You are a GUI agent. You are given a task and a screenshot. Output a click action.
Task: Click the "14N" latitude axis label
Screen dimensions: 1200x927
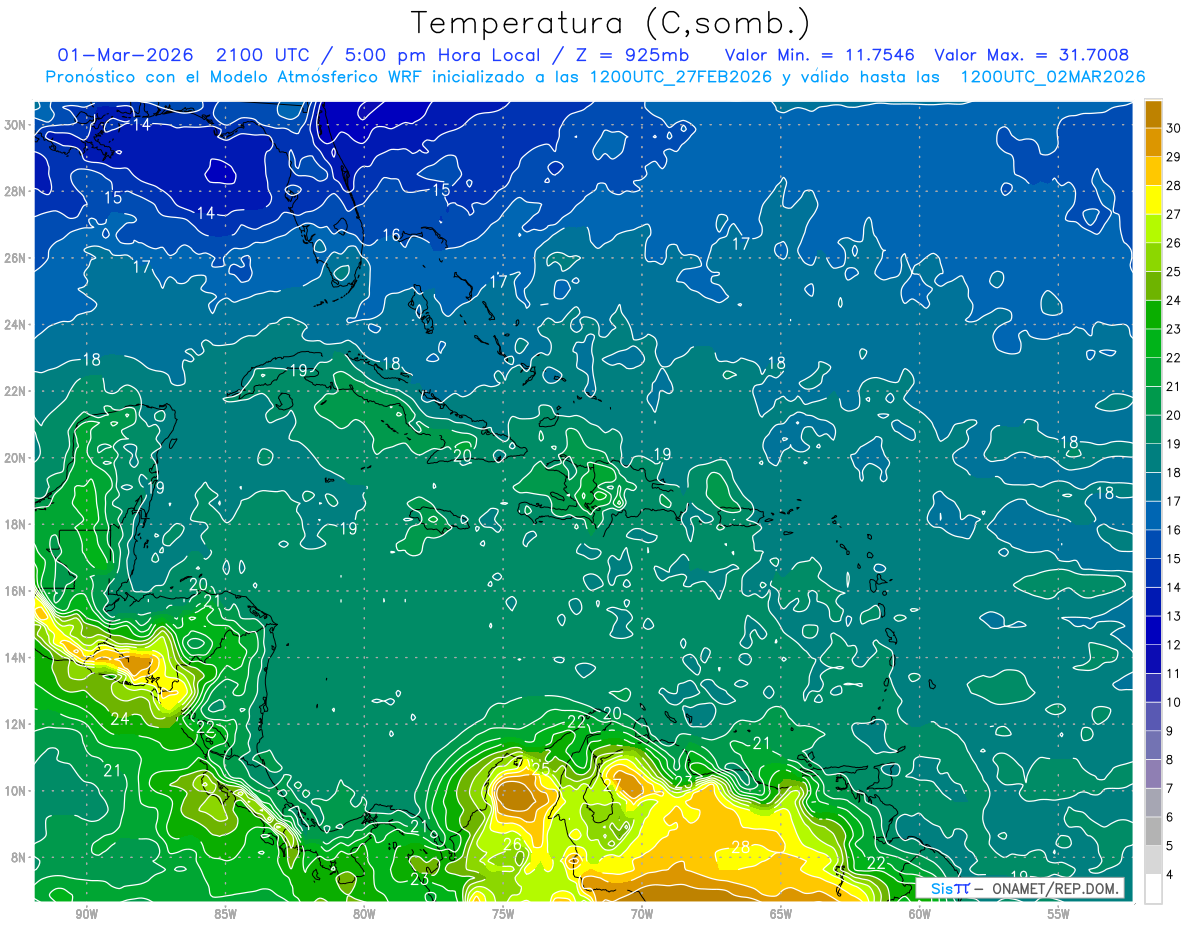[15, 658]
